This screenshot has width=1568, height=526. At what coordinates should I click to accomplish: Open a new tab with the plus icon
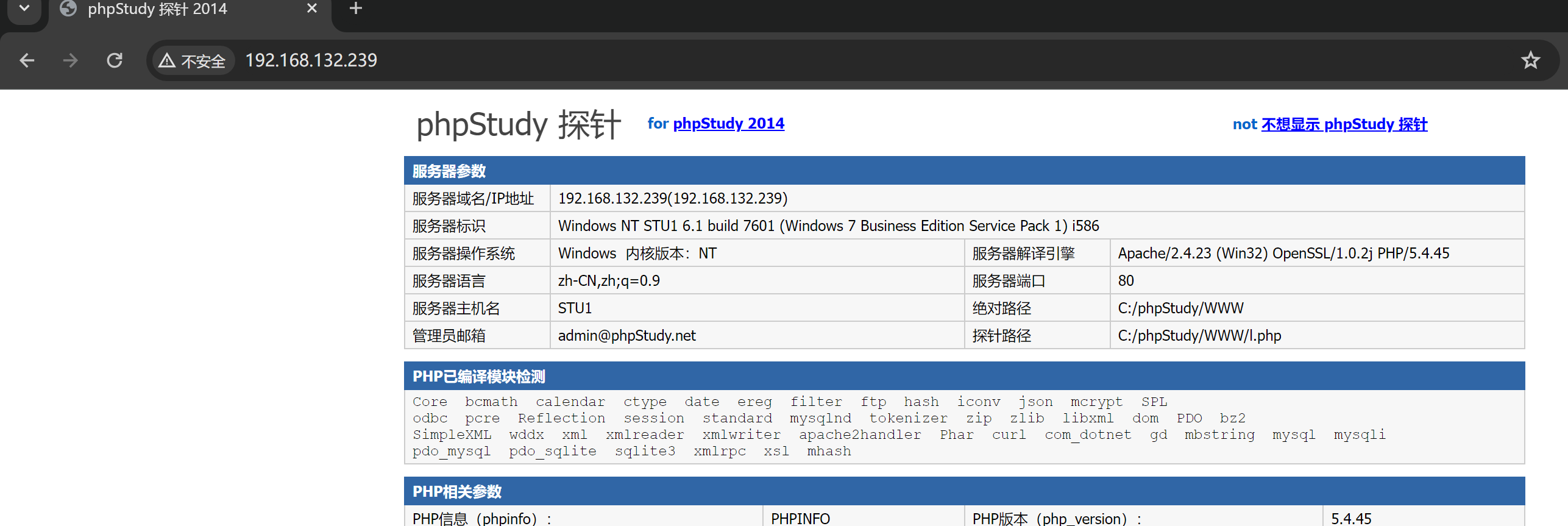pos(356,9)
